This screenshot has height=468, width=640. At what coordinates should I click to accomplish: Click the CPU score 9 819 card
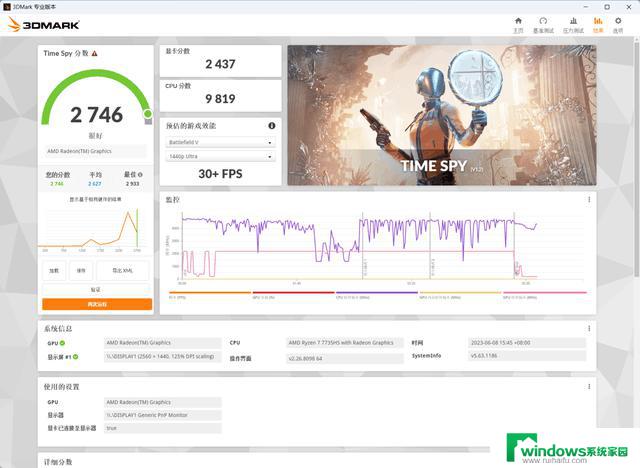(220, 95)
